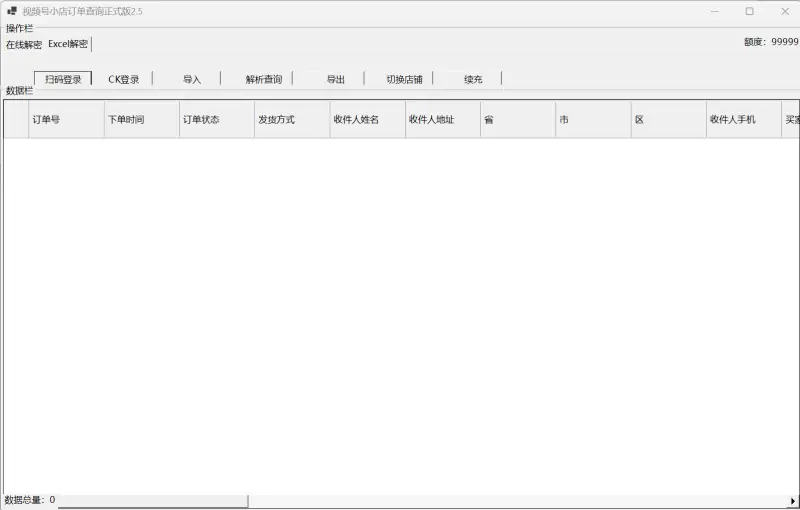Viewport: 800px width, 510px height.
Task: Click the app icon in title bar
Action: (11, 11)
